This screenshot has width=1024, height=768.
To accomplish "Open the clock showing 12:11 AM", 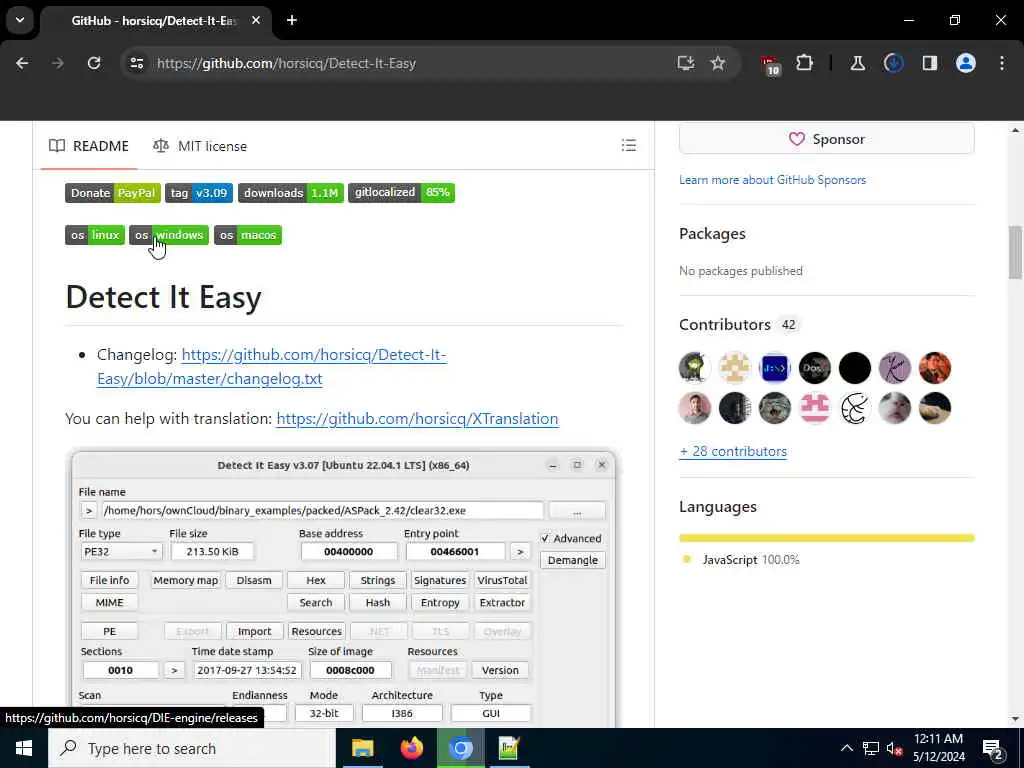I will point(938,748).
